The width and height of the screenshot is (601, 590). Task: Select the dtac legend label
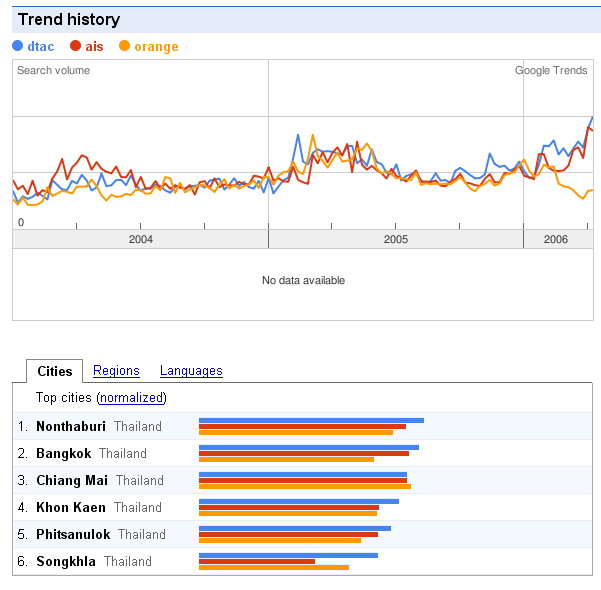tap(41, 46)
